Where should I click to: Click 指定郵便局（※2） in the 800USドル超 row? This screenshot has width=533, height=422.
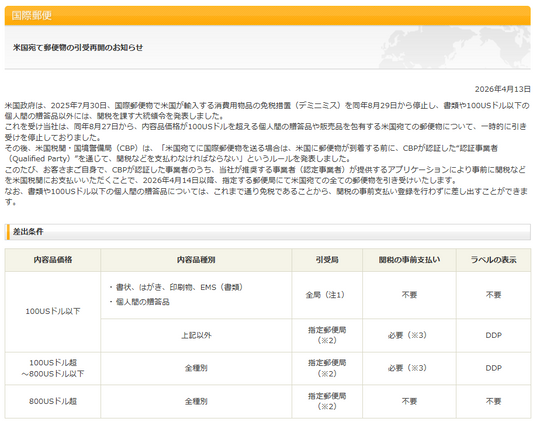327,401
